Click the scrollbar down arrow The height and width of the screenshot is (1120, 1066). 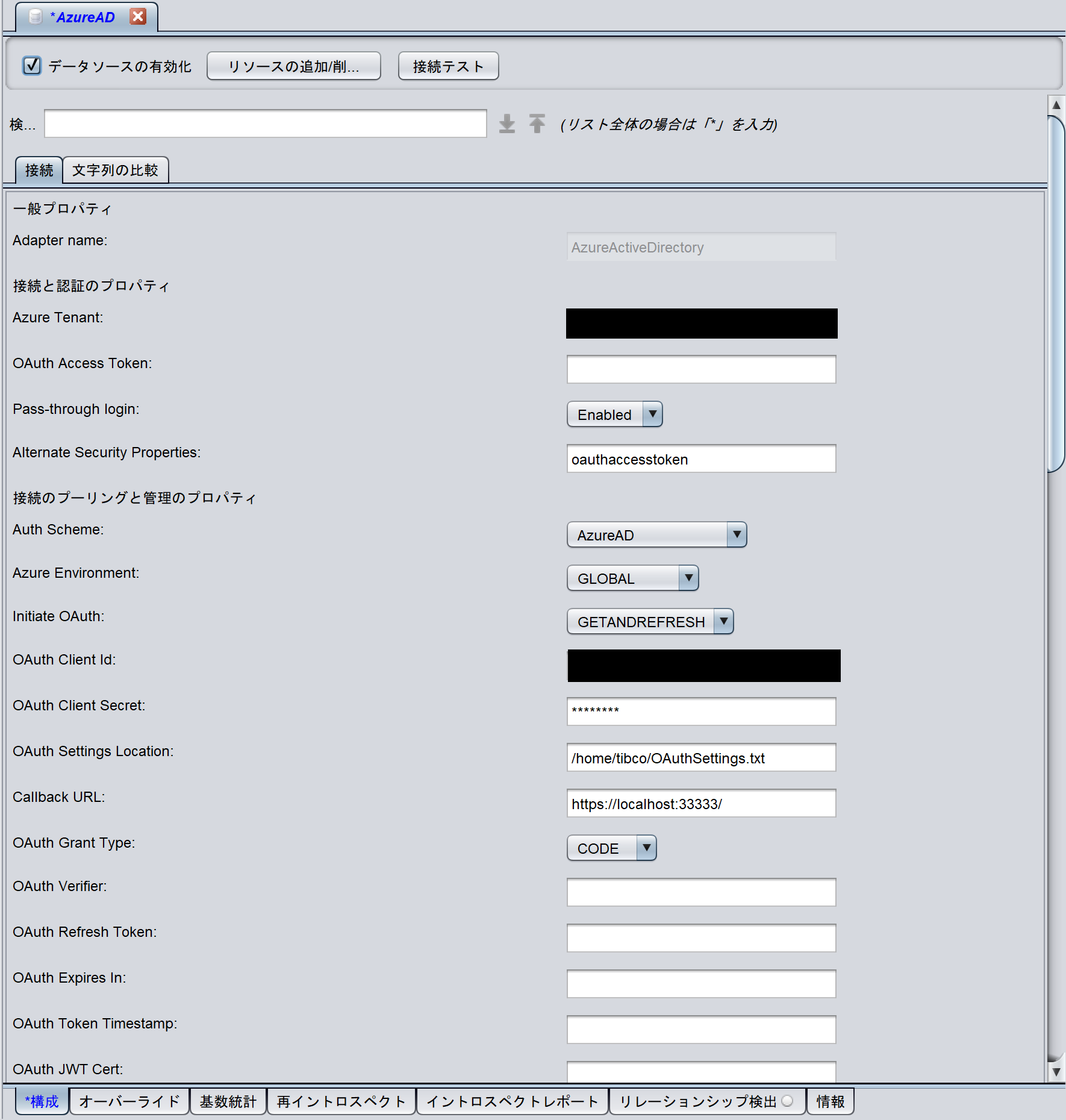(1056, 1072)
